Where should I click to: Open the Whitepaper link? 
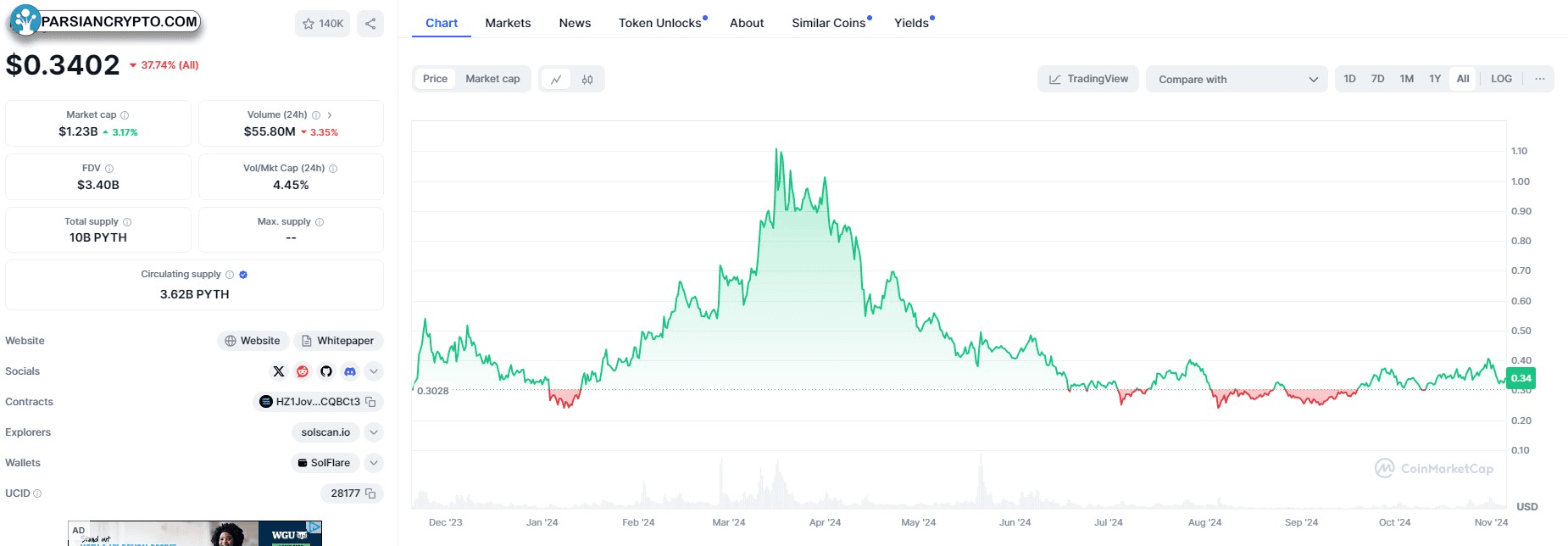tap(338, 341)
